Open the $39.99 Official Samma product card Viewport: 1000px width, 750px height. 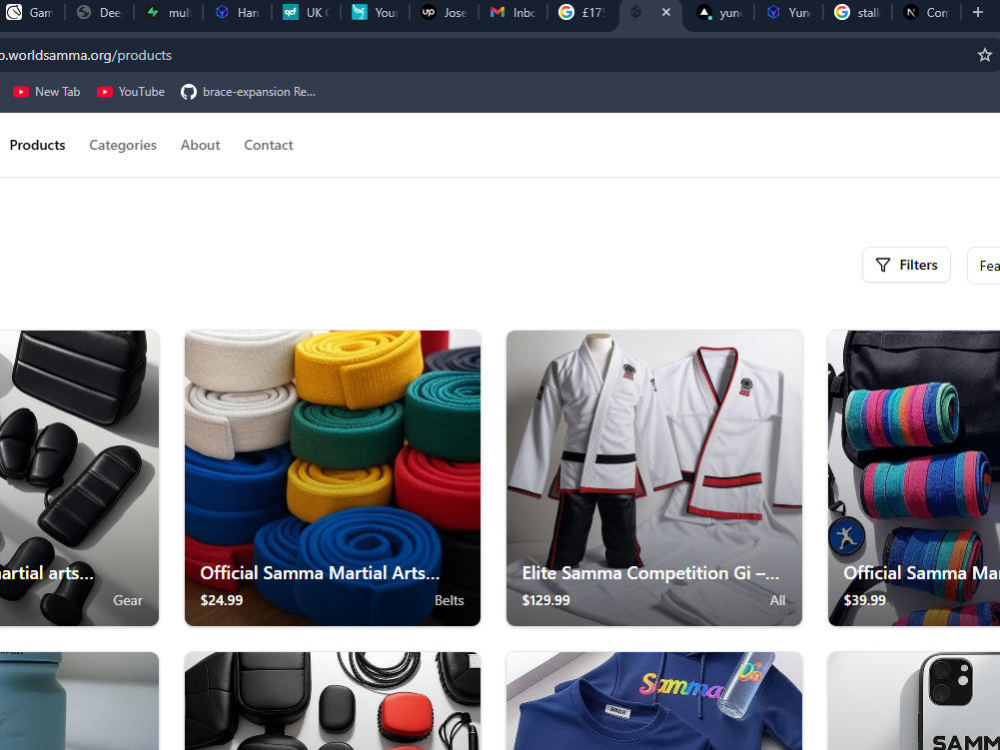point(914,478)
